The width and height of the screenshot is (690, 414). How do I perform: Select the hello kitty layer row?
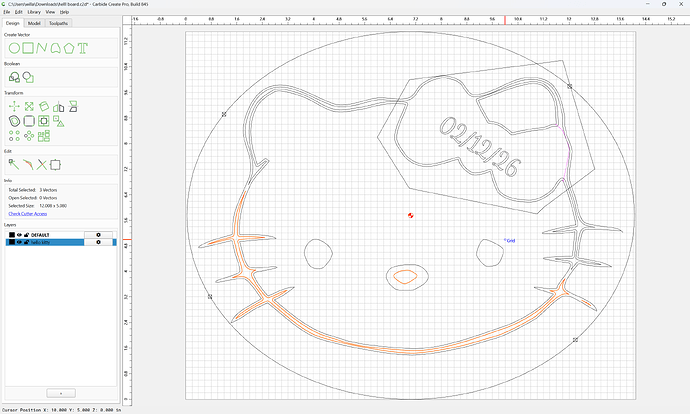pos(61,242)
